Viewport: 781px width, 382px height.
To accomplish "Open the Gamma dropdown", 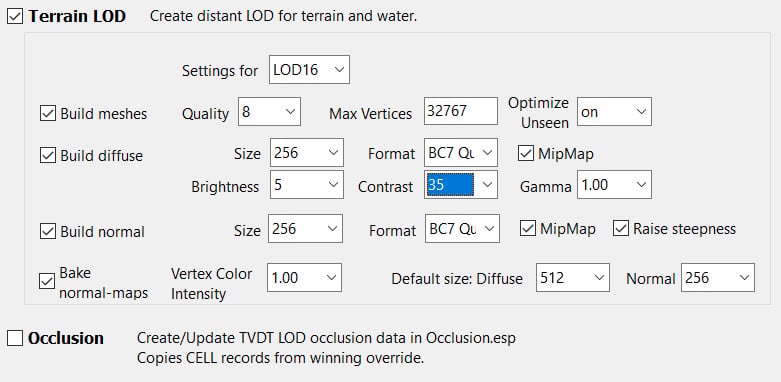I will 614,184.
